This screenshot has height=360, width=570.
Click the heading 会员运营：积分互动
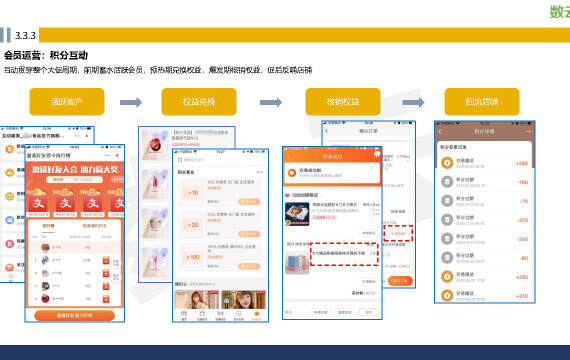coord(46,55)
